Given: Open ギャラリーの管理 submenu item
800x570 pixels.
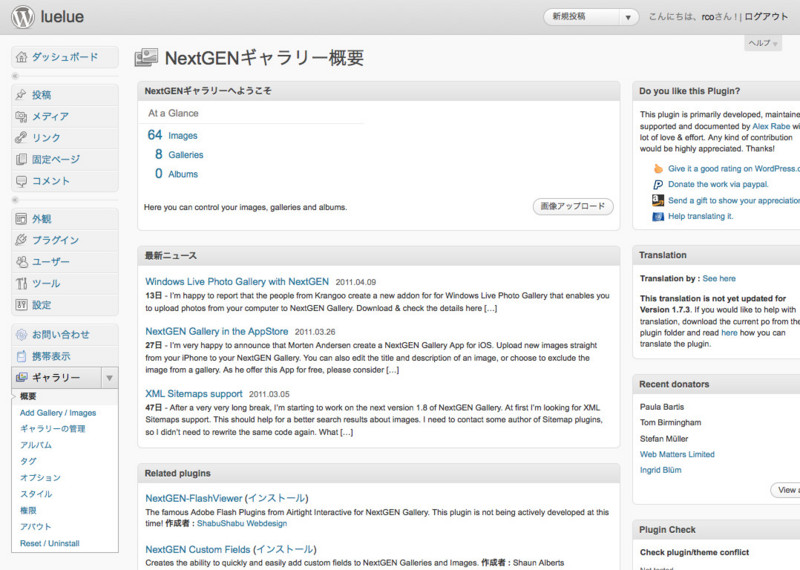Looking at the screenshot, I should tap(53, 429).
